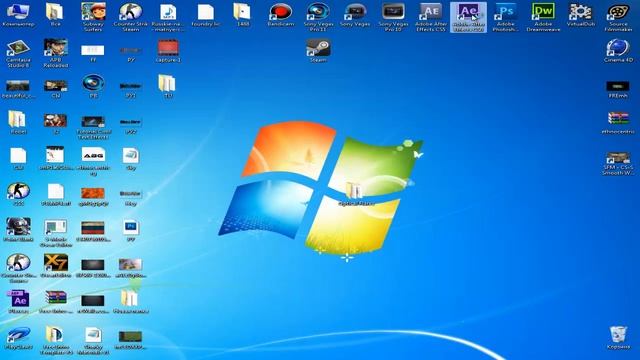Select the capture-1 video file
Viewport: 640px width, 360px height.
(x=168, y=51)
